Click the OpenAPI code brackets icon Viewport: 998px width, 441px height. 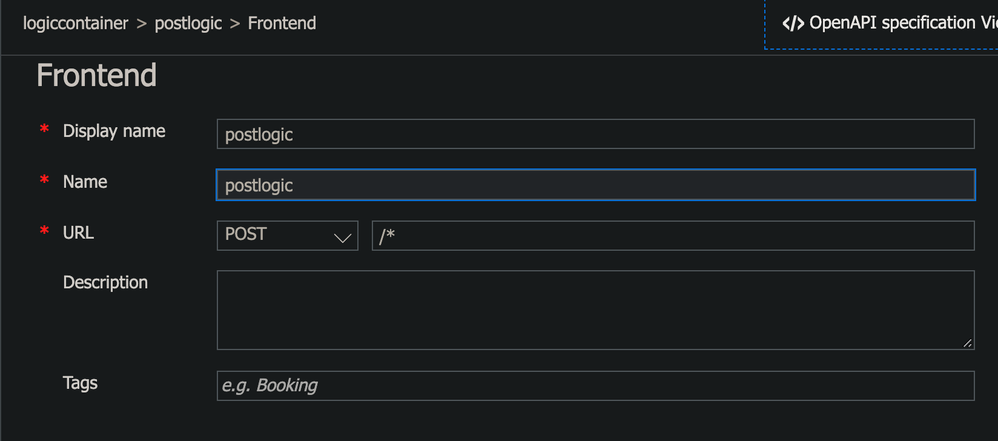pyautogui.click(x=793, y=23)
